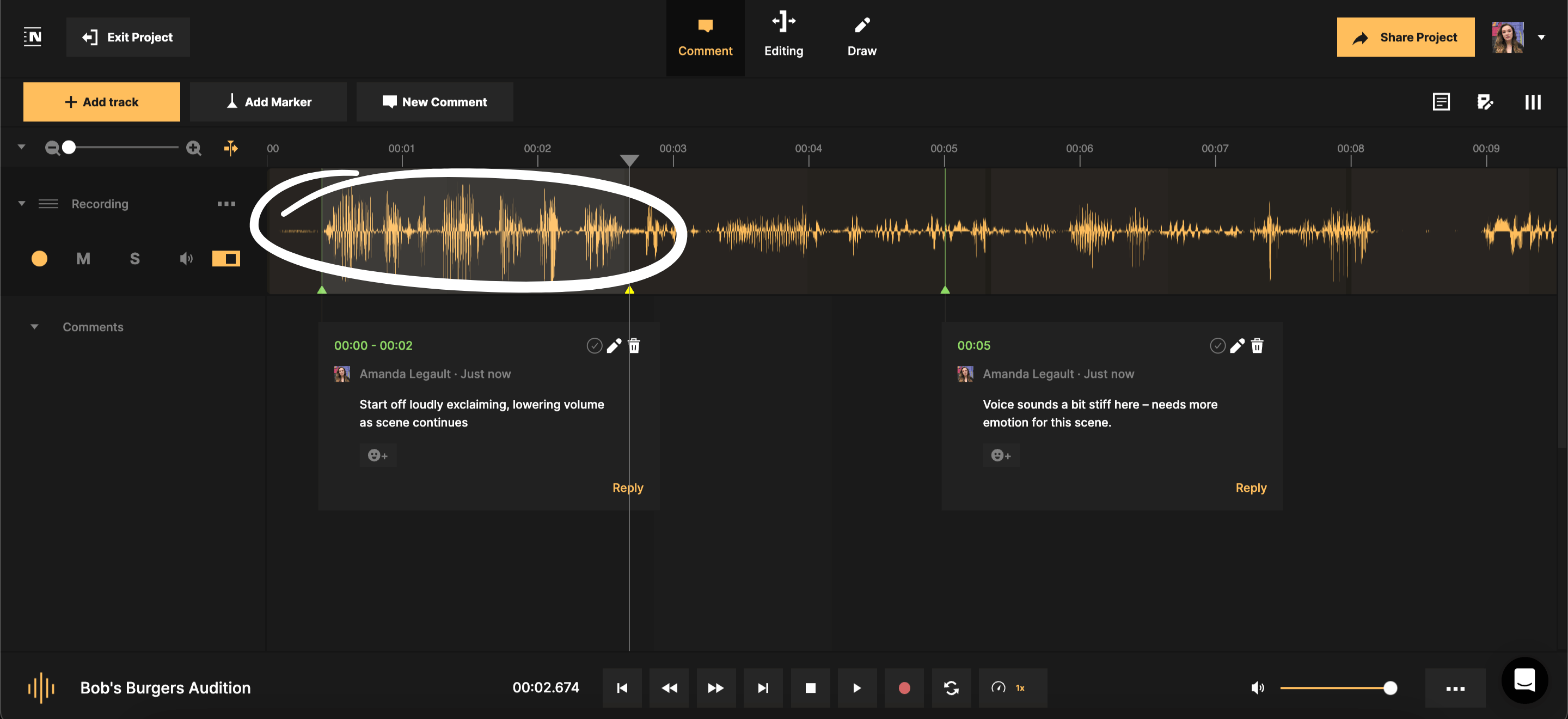
Task: Collapse the Comments section
Action: pyautogui.click(x=35, y=326)
